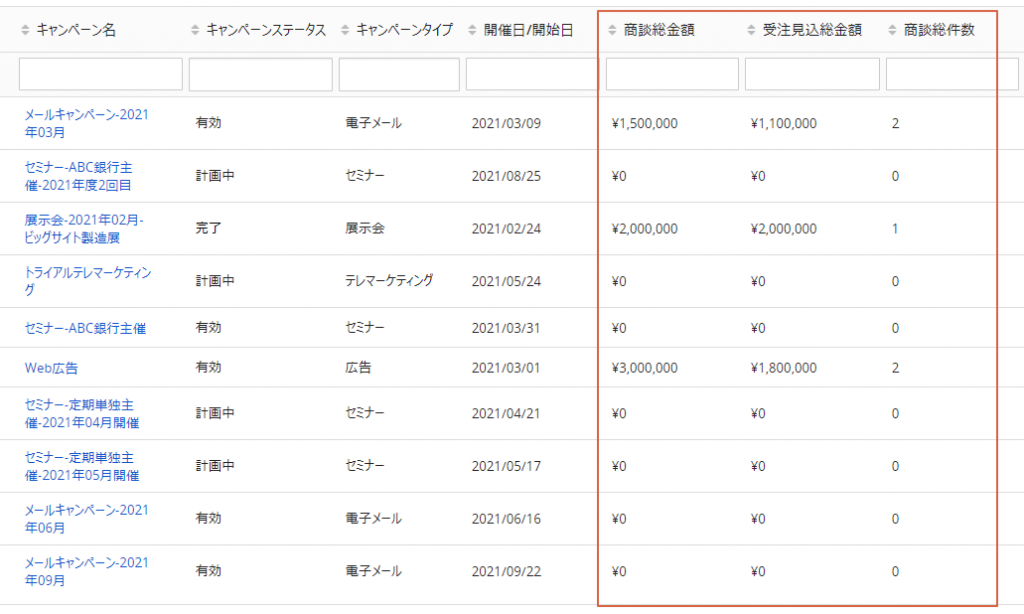Click sort icon beside 商談総金額 header
This screenshot has height=614, width=1024.
(612, 31)
